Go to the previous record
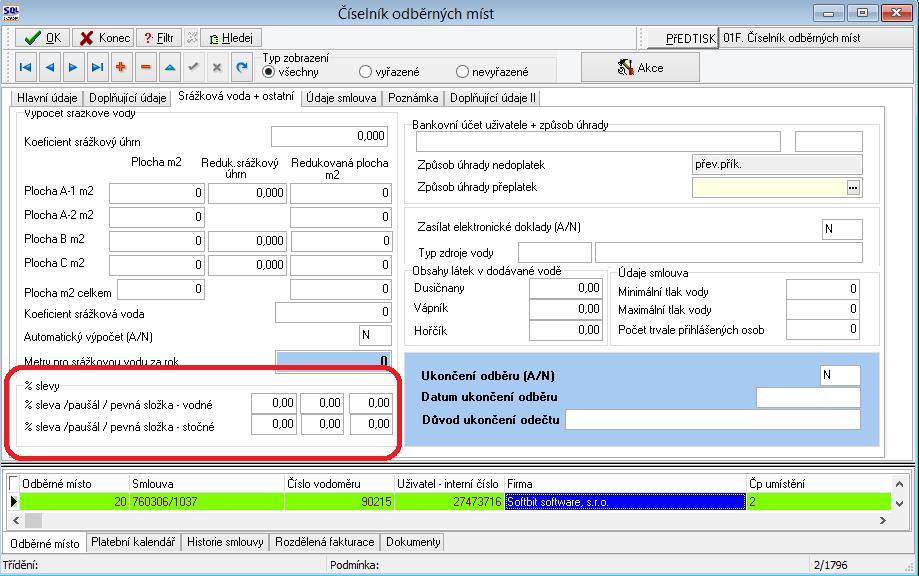This screenshot has width=919, height=576. (50, 67)
